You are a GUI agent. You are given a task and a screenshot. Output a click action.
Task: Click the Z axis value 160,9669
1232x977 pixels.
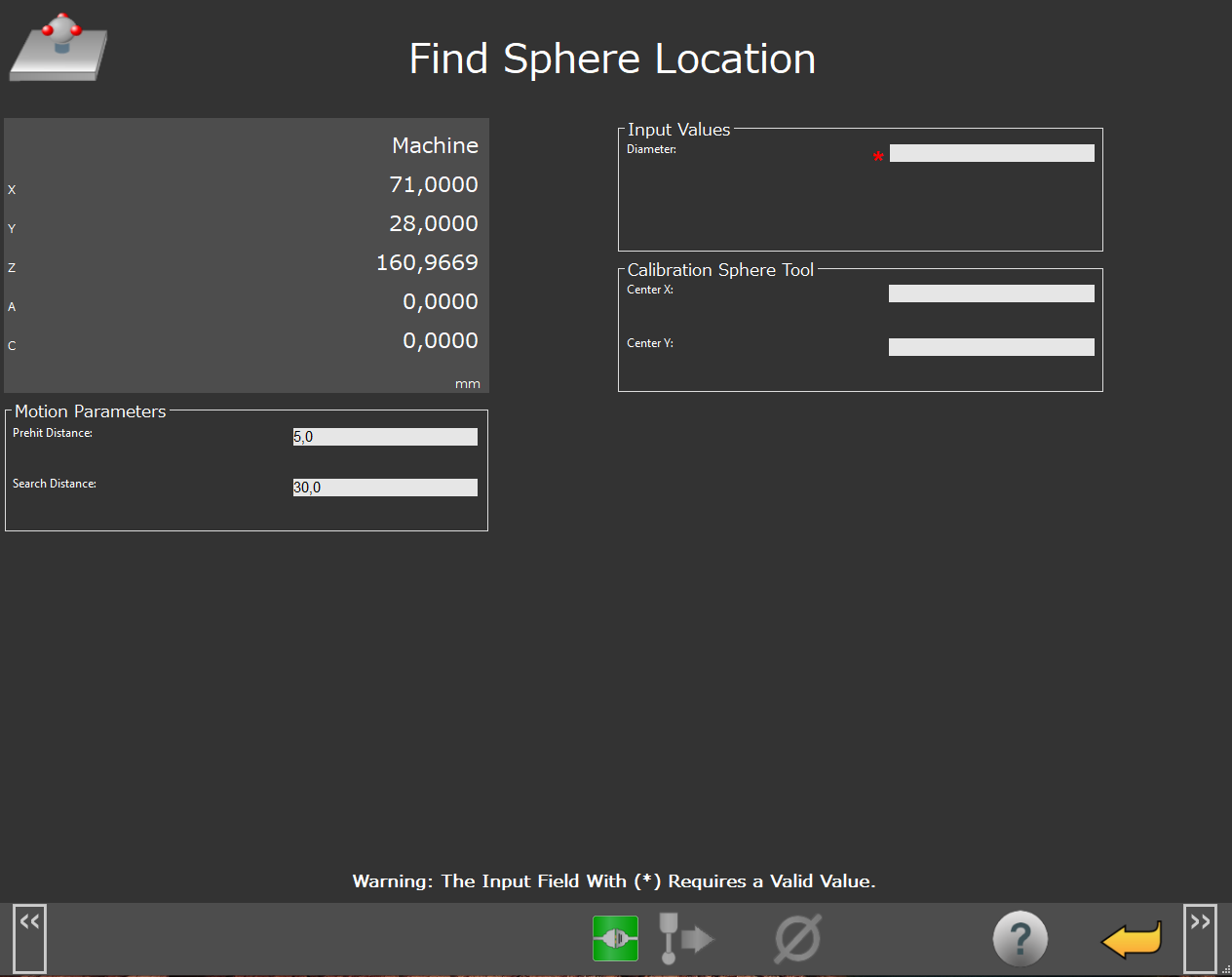click(x=427, y=262)
